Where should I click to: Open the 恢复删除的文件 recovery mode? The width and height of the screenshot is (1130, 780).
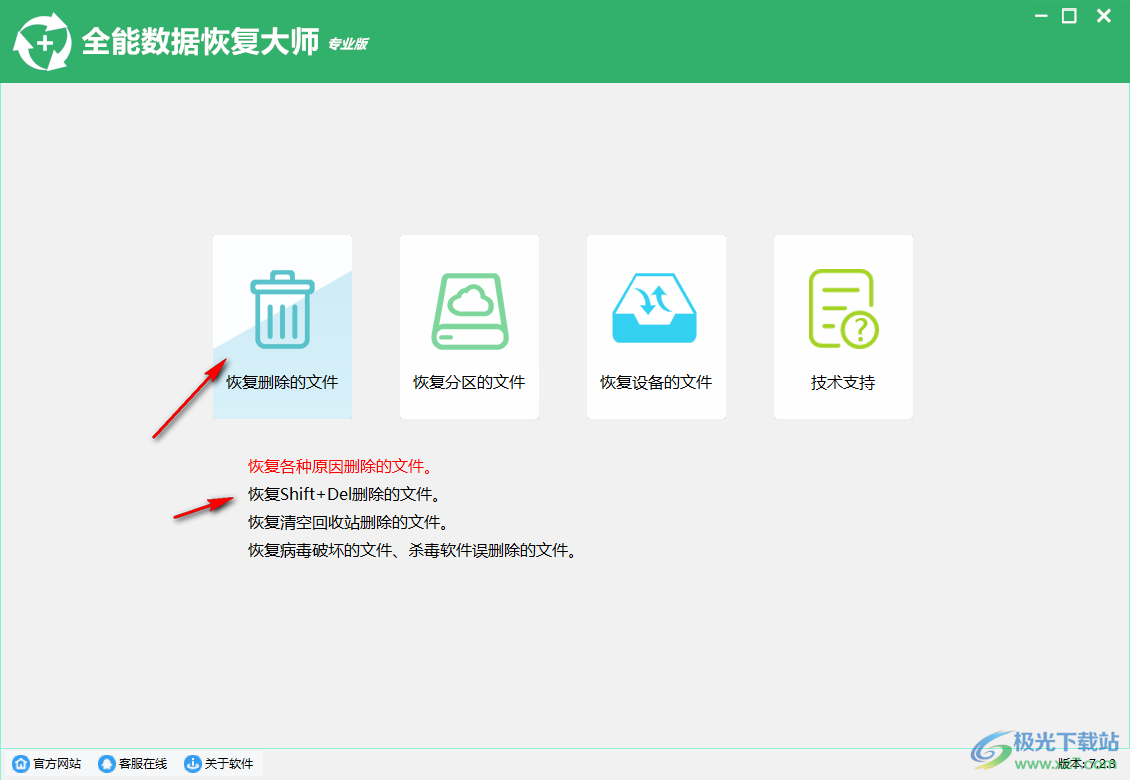[x=282, y=382]
